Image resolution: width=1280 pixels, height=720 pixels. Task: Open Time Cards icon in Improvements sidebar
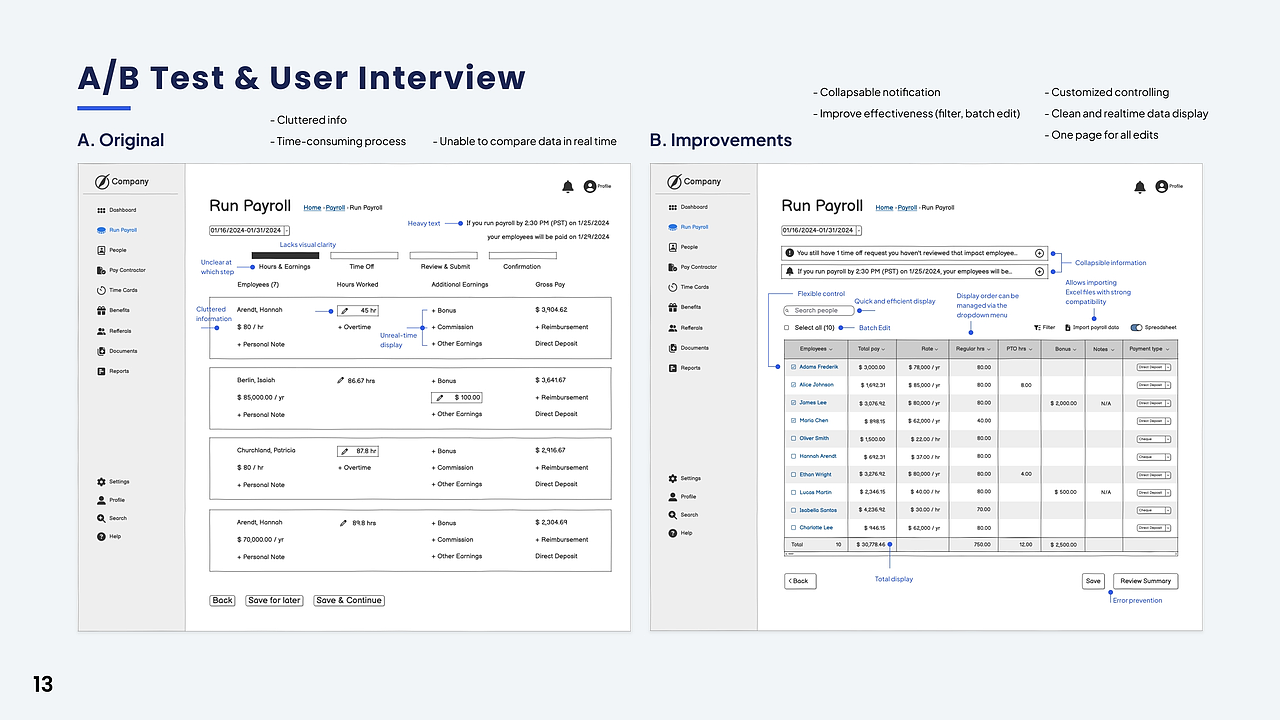(x=673, y=287)
